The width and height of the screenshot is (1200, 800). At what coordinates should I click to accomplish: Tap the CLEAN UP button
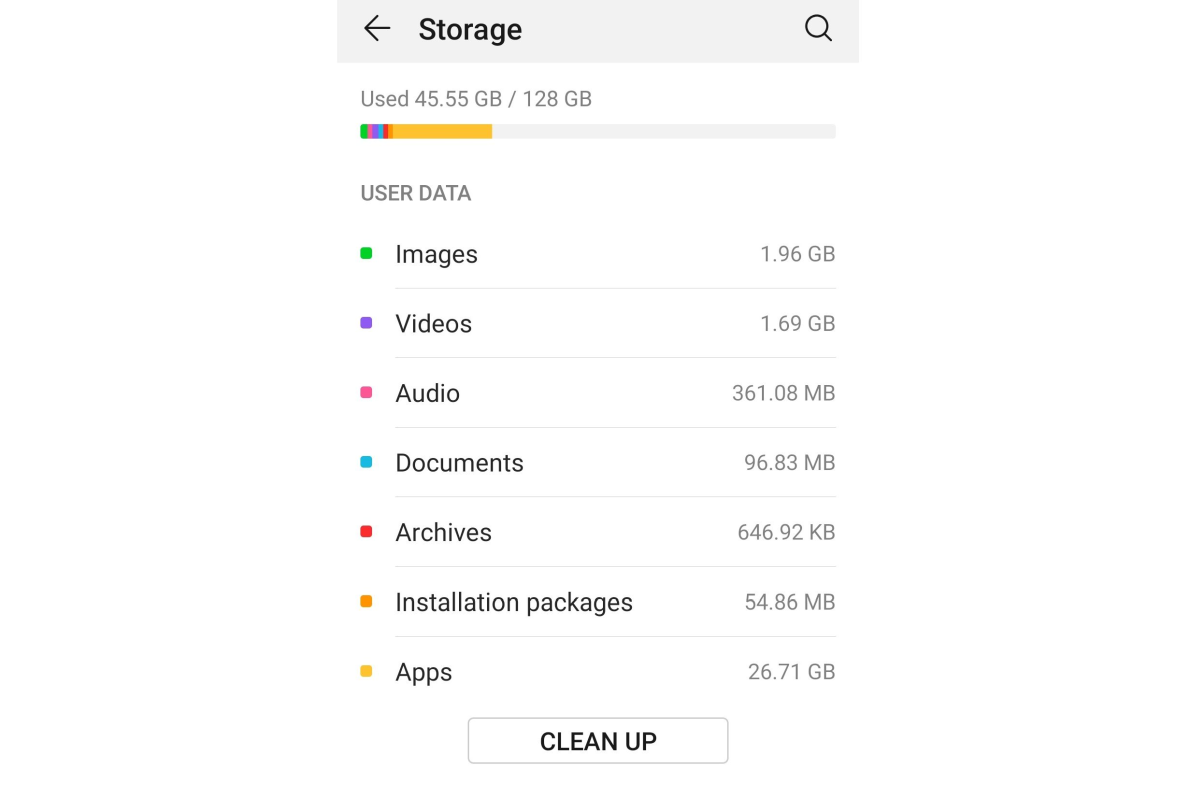pos(598,741)
